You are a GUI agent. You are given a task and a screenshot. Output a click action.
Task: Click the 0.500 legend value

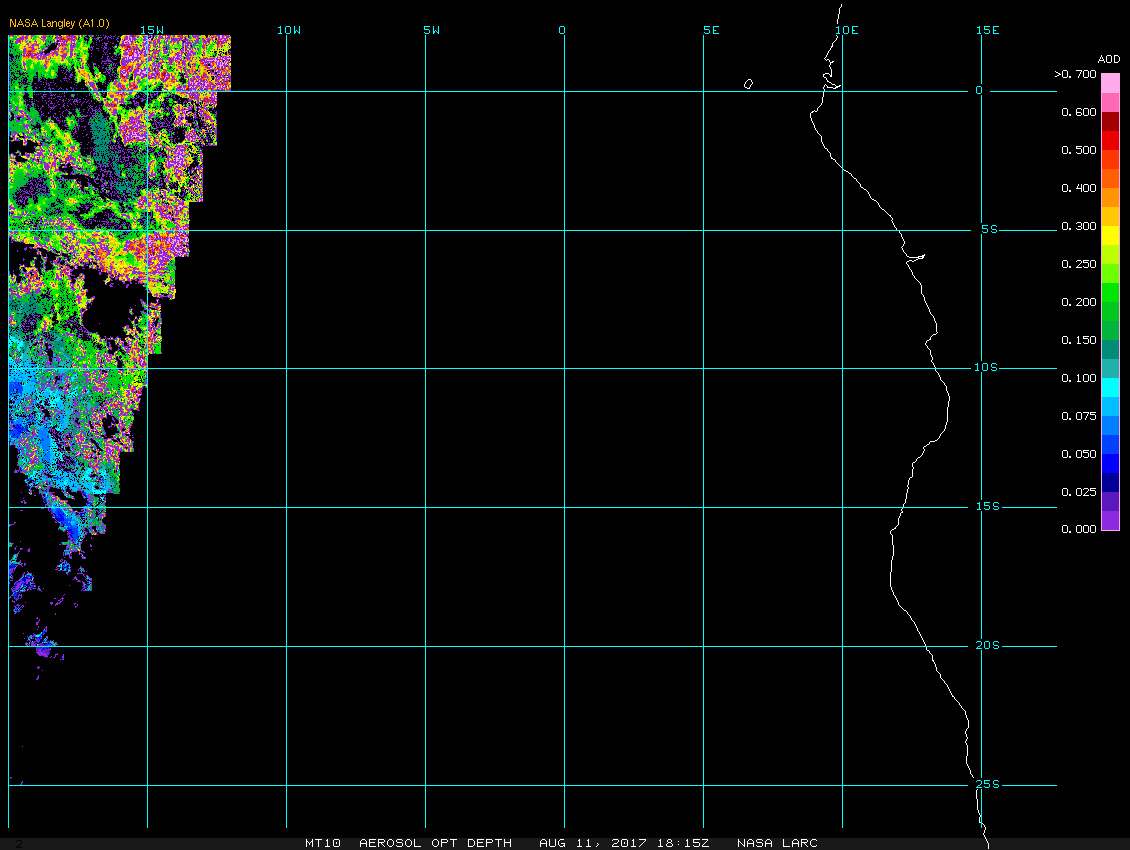pyautogui.click(x=1079, y=150)
